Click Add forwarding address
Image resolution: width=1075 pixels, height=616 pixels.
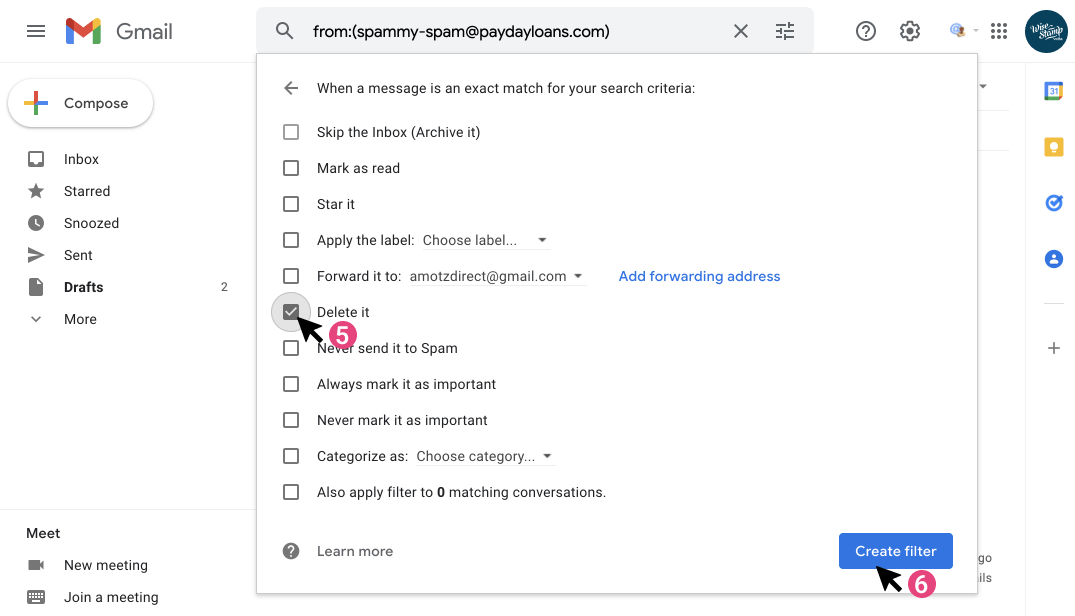pyautogui.click(x=698, y=276)
